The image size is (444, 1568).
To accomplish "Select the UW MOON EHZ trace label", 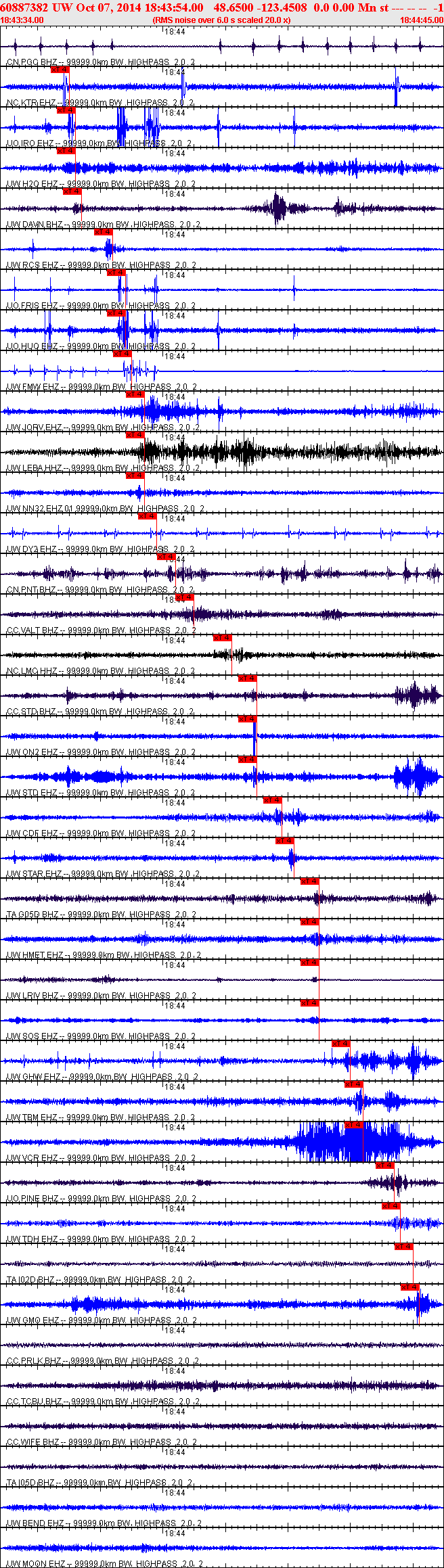I will coord(36,1564).
